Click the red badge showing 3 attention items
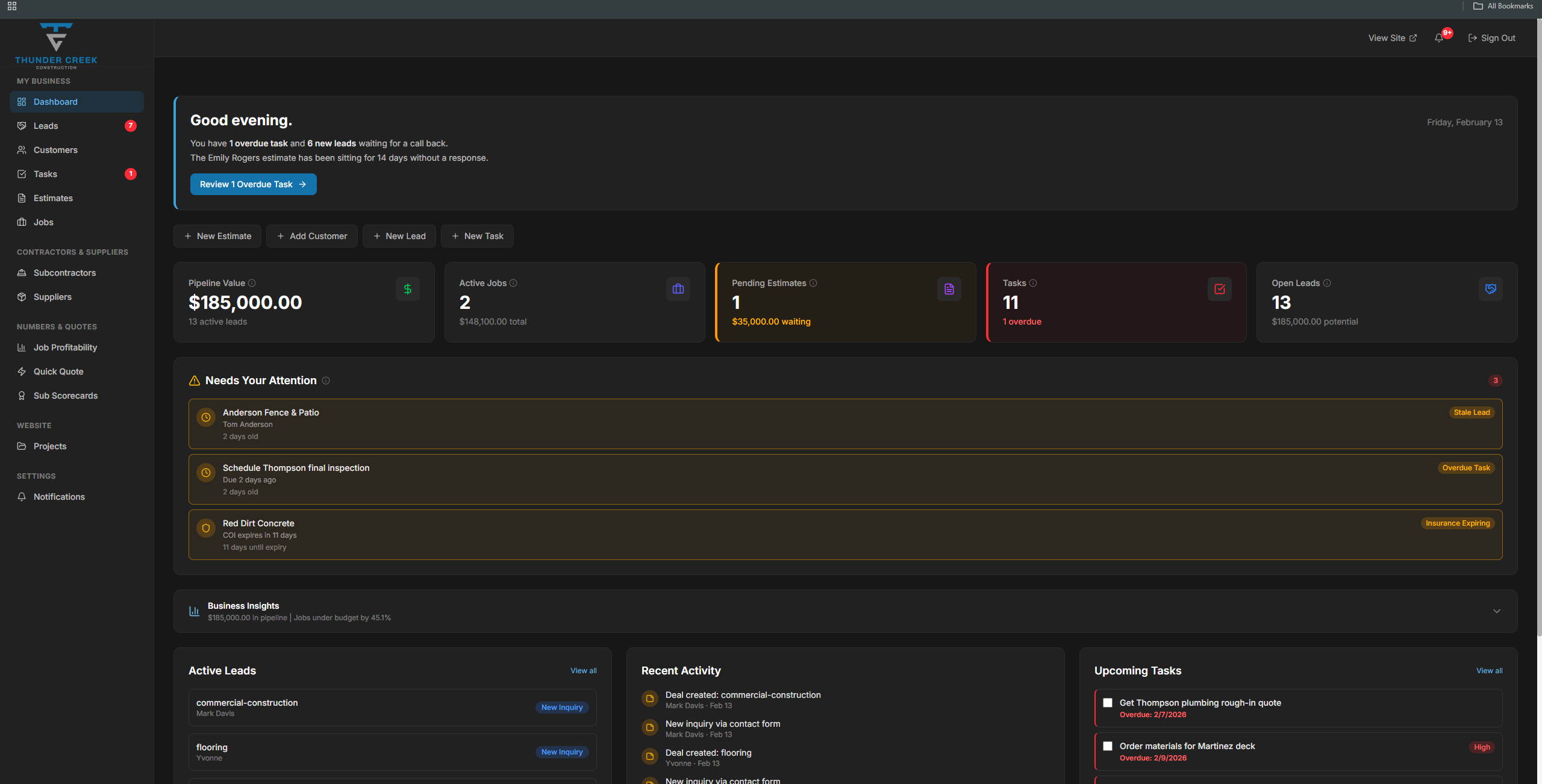Screen dimensions: 1542x784 tap(1496, 381)
